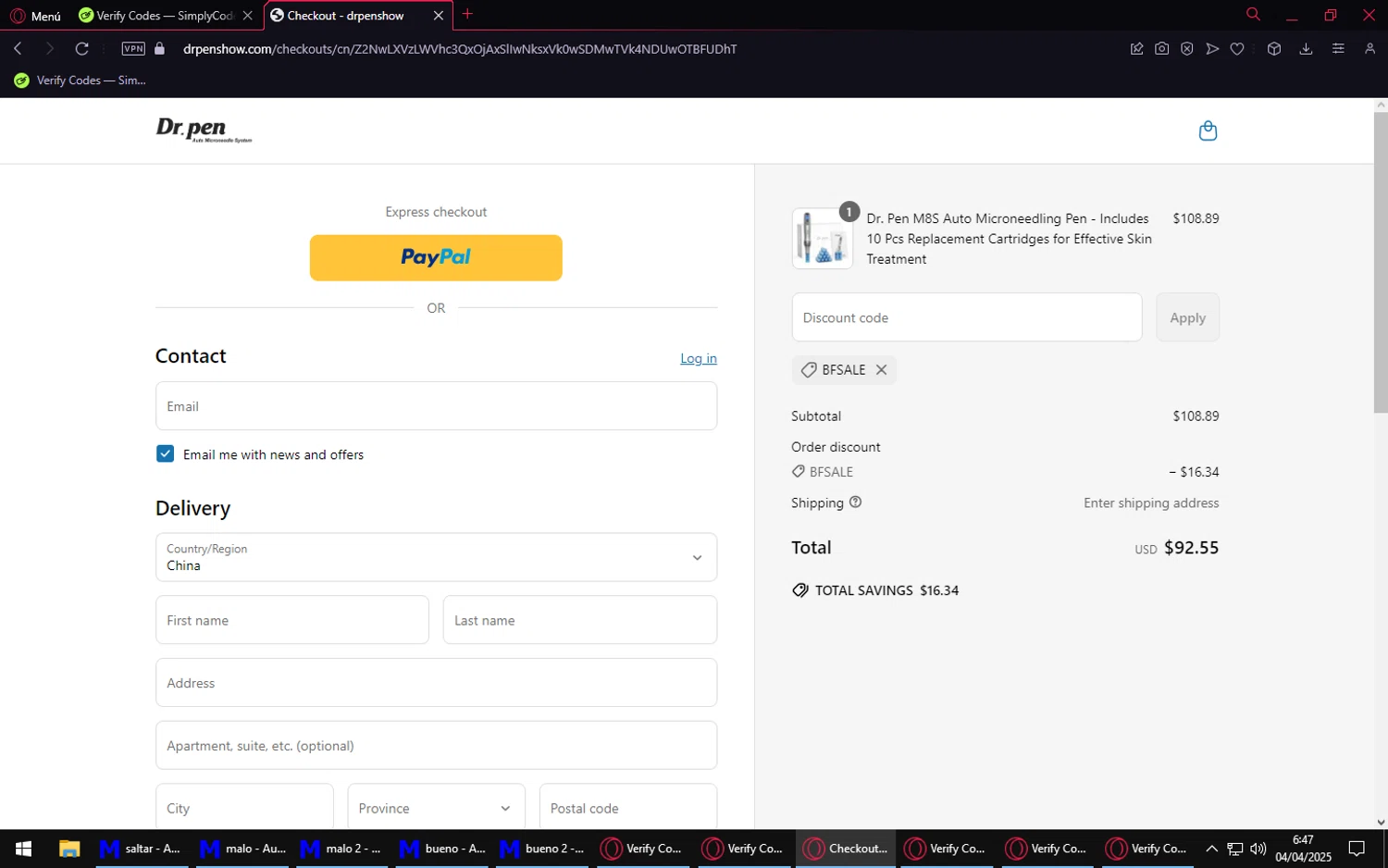
Task: Toggle the VPN badge in address bar
Action: point(133,49)
